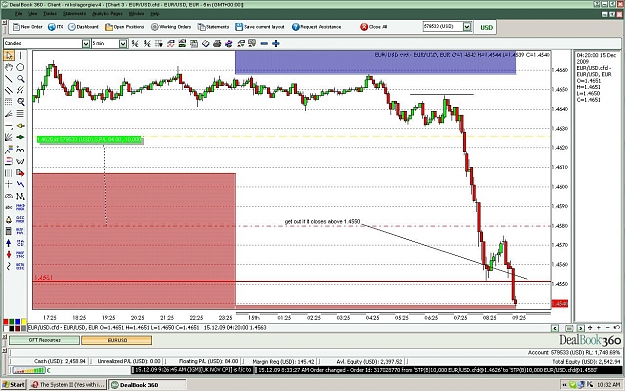The height and width of the screenshot is (391, 625).
Task: Open the Window menu
Action: 136,14
